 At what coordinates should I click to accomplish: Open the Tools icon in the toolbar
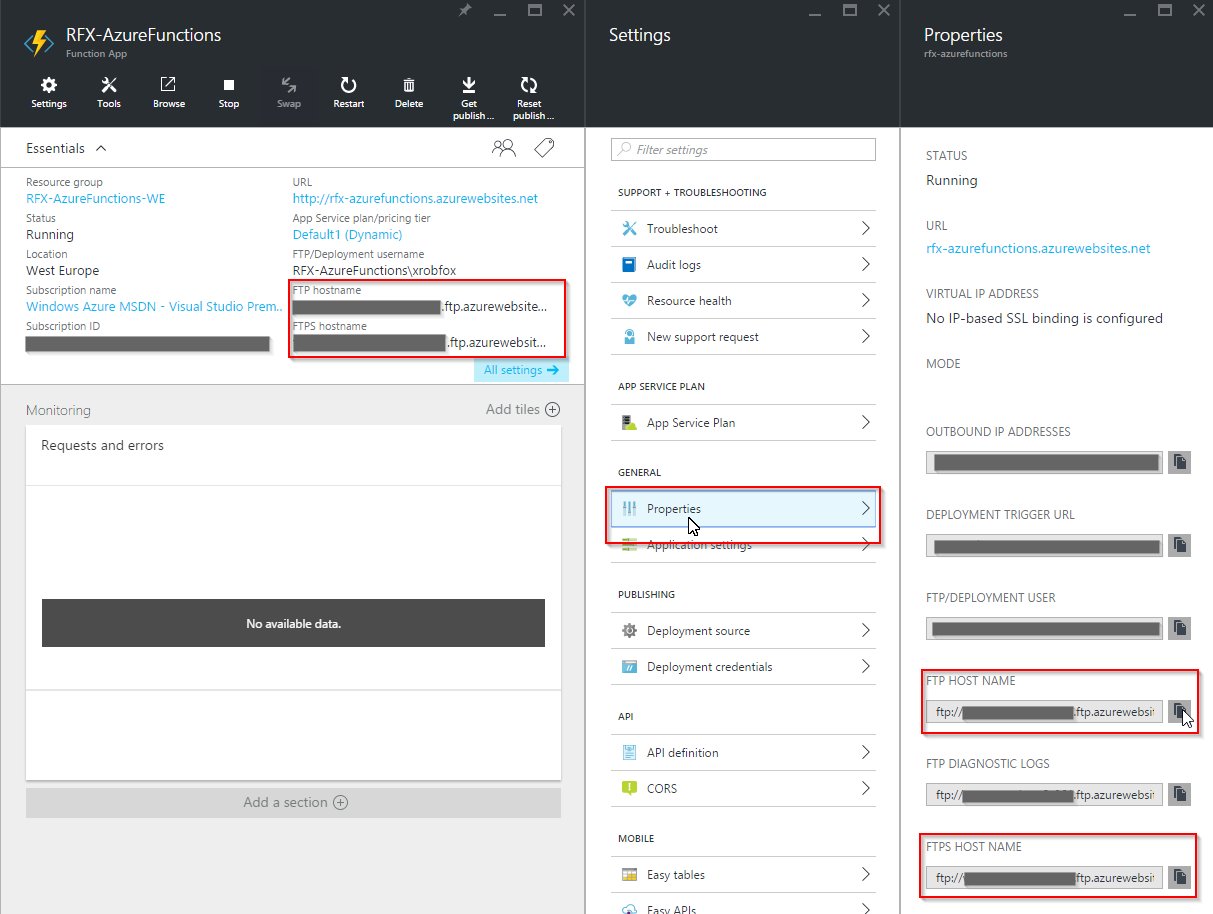click(x=109, y=87)
